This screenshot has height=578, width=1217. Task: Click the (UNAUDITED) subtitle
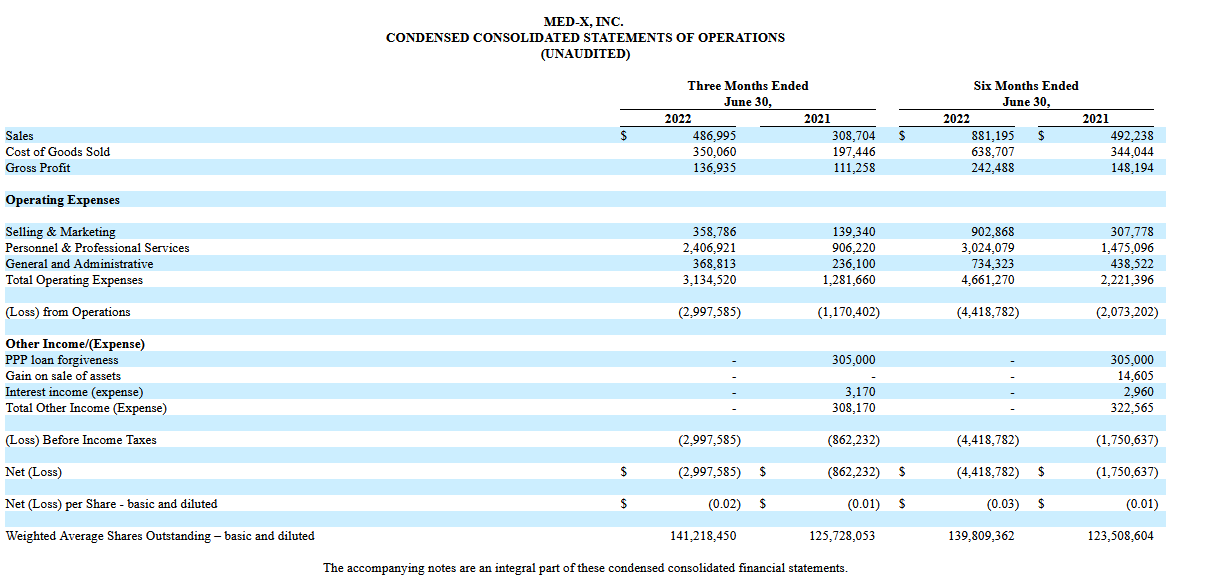pos(585,54)
